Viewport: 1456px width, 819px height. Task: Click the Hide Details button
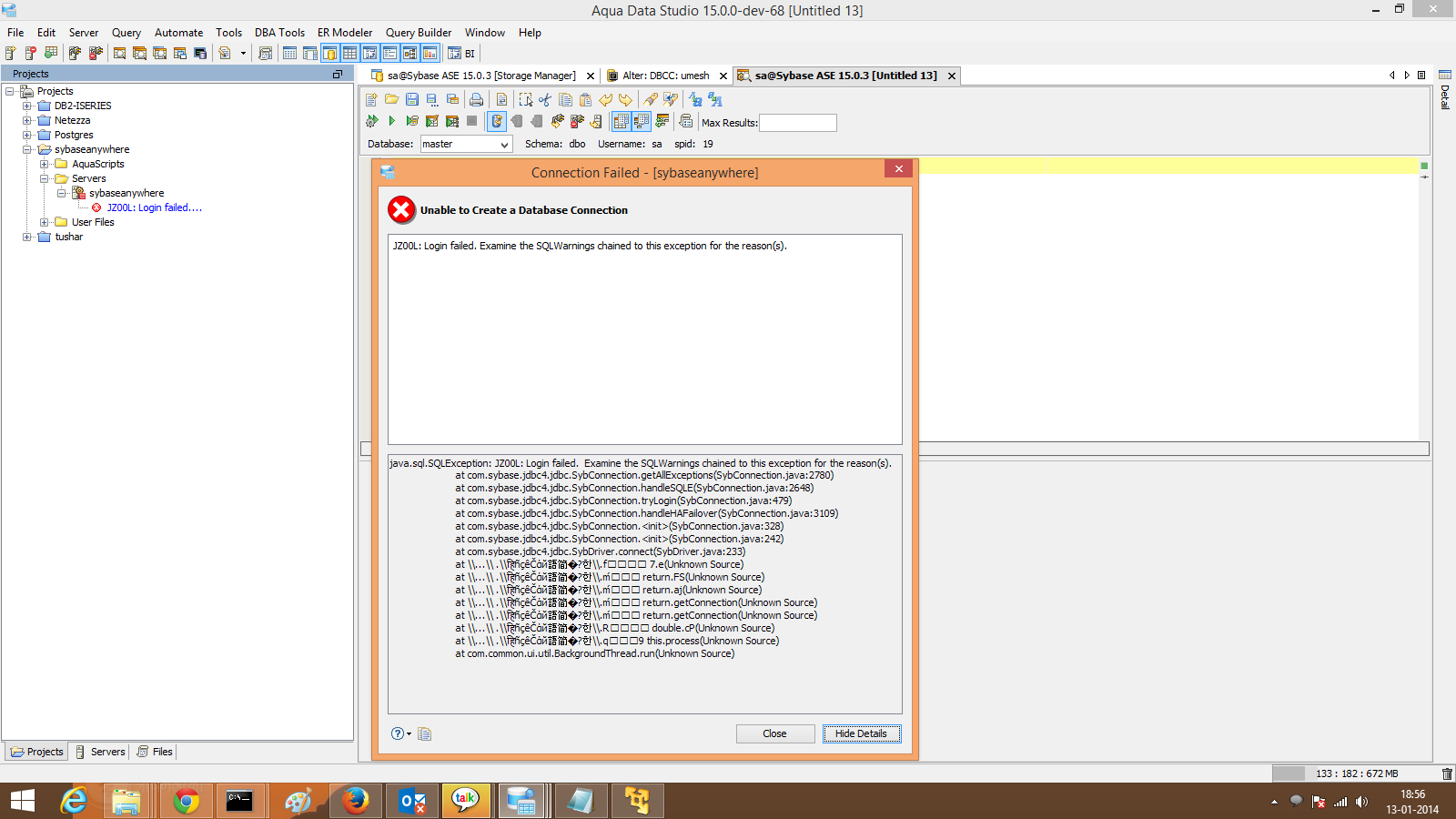862,733
